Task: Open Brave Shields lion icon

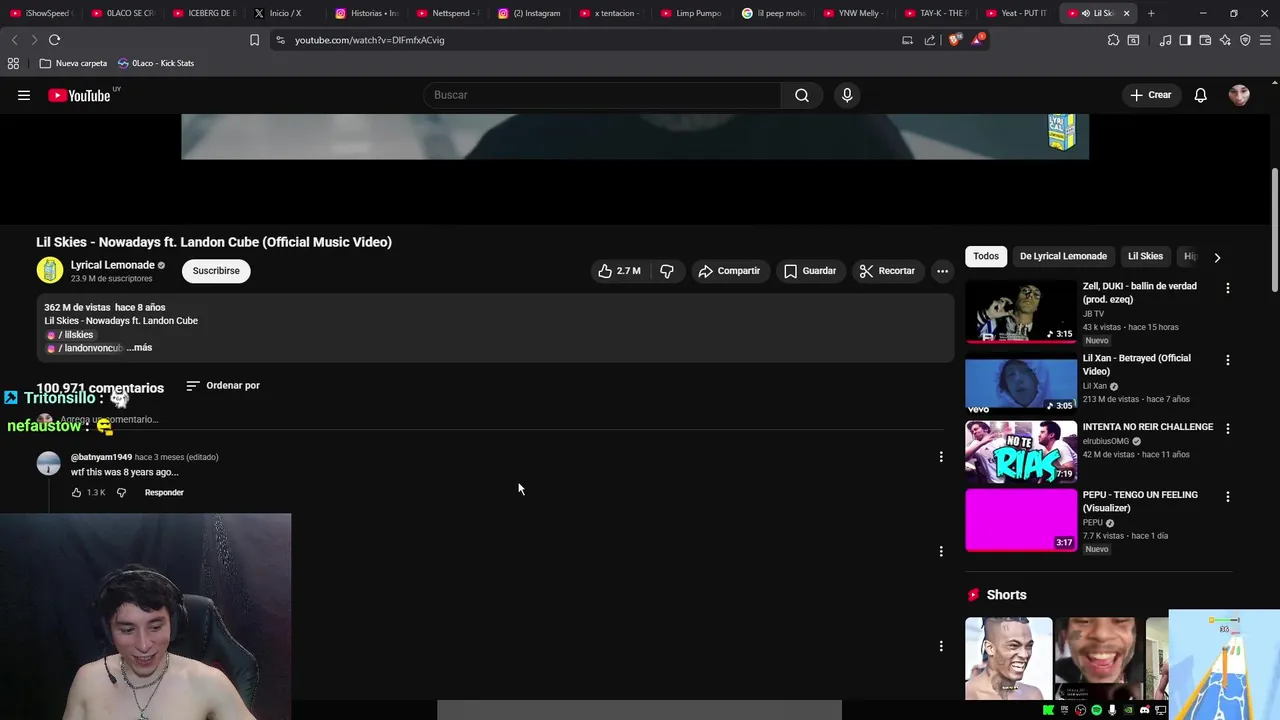Action: pyautogui.click(x=954, y=40)
